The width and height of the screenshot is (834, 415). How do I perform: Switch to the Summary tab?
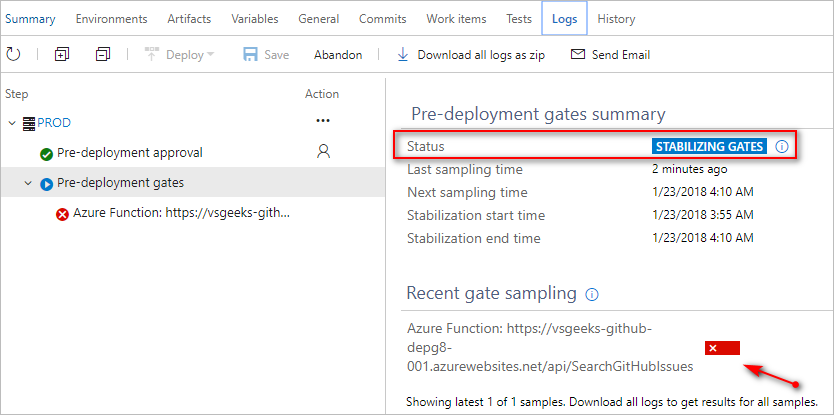(x=30, y=19)
